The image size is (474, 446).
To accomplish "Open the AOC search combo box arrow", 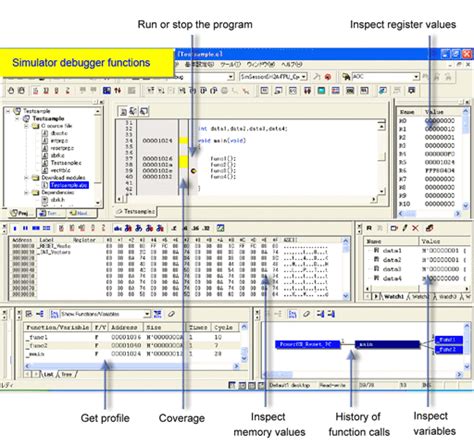I will [416, 77].
